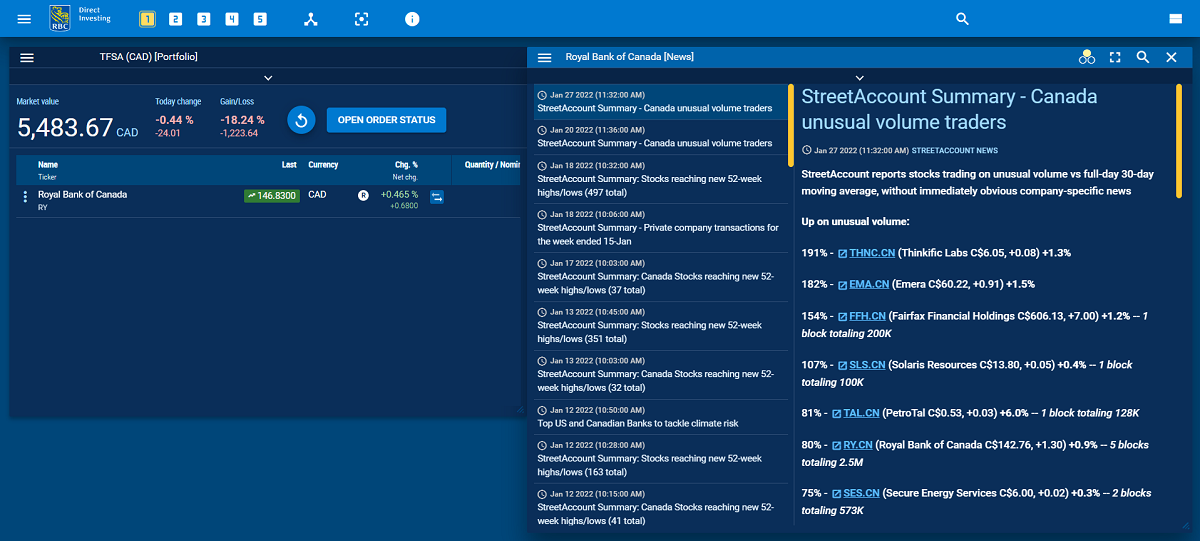Click the trade arrows icon for RY
The width and height of the screenshot is (1200, 541).
click(x=437, y=197)
